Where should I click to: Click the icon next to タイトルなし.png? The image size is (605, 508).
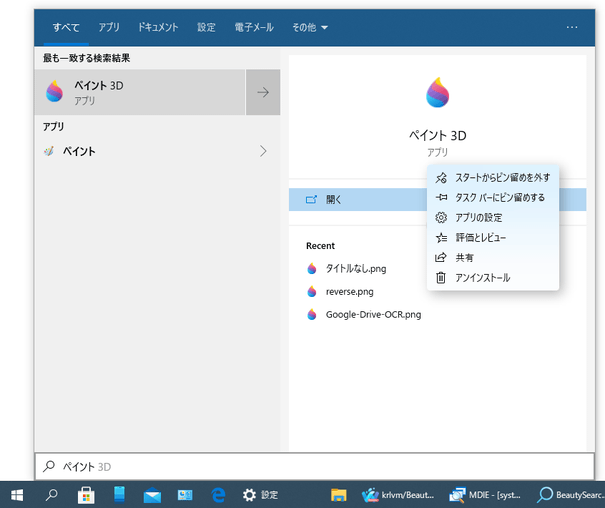(312, 268)
